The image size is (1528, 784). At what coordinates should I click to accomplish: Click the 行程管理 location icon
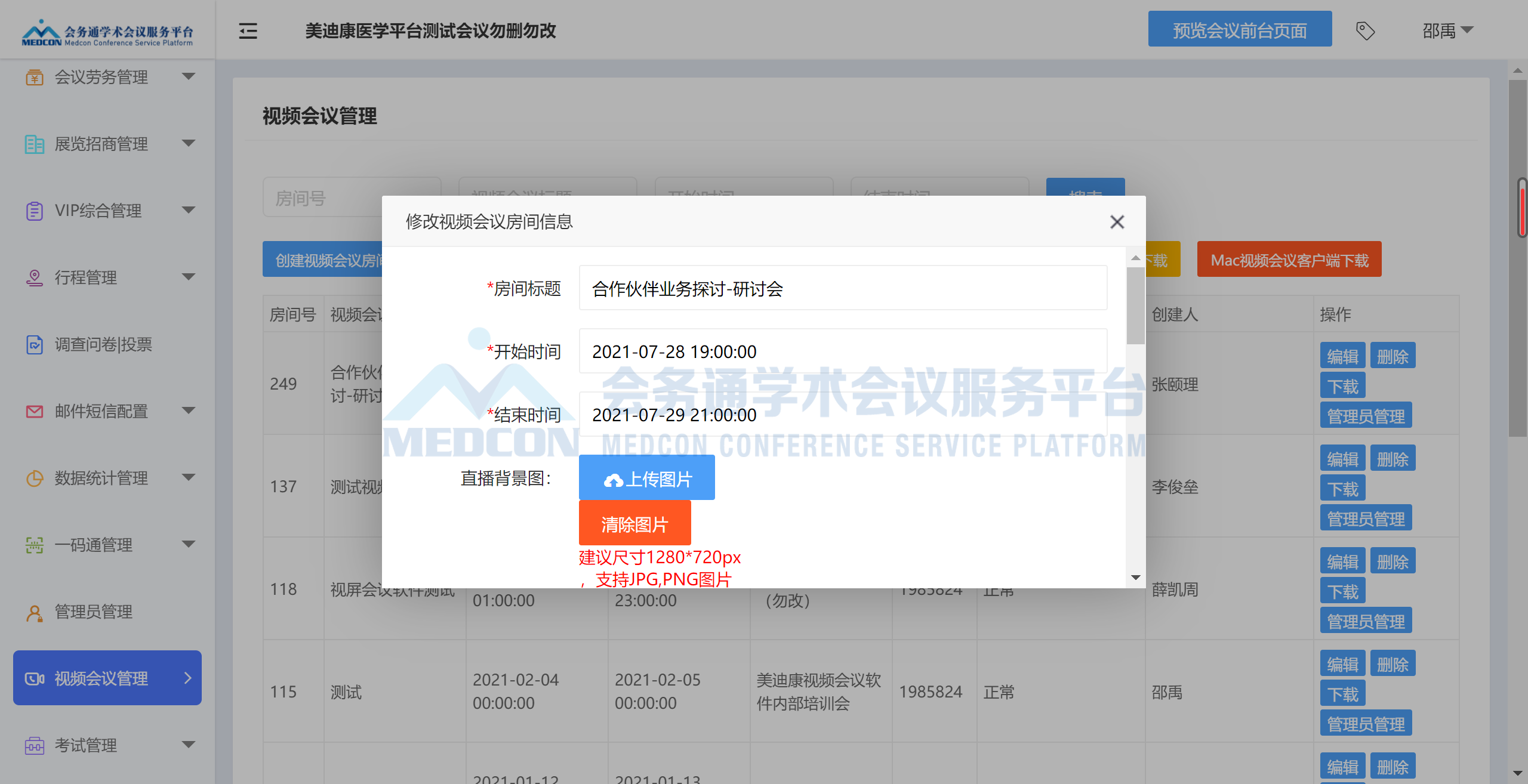tap(35, 277)
